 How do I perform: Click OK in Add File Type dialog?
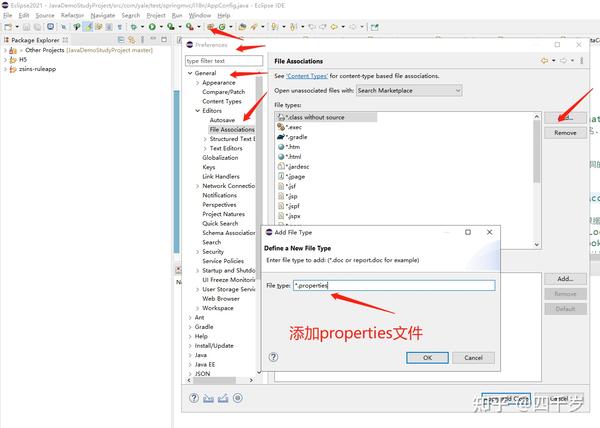(427, 358)
